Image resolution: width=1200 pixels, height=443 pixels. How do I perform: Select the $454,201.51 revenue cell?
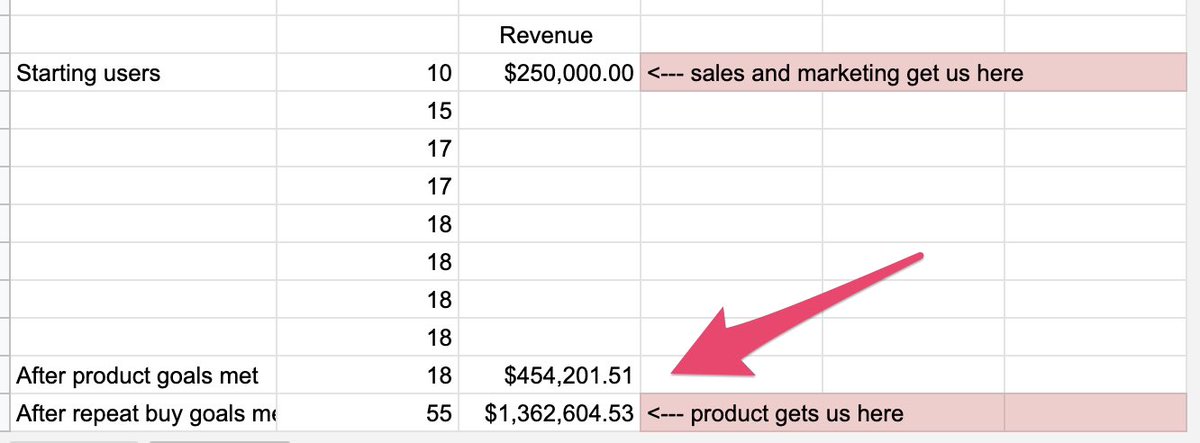(x=548, y=376)
